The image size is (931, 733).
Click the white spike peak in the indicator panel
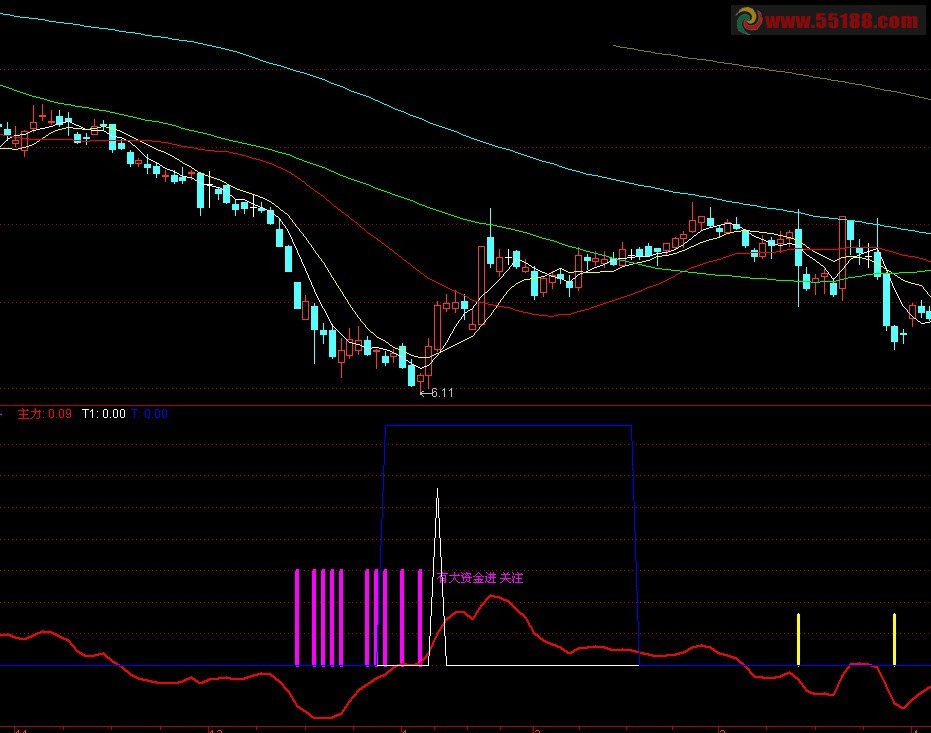coord(438,490)
